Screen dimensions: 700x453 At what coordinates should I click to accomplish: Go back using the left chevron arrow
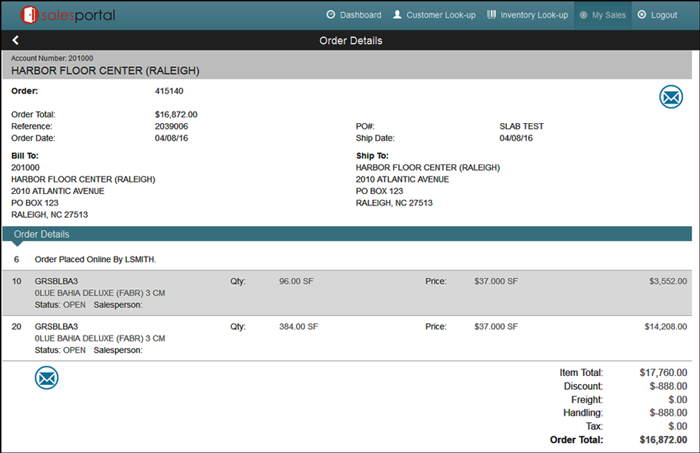tap(16, 41)
